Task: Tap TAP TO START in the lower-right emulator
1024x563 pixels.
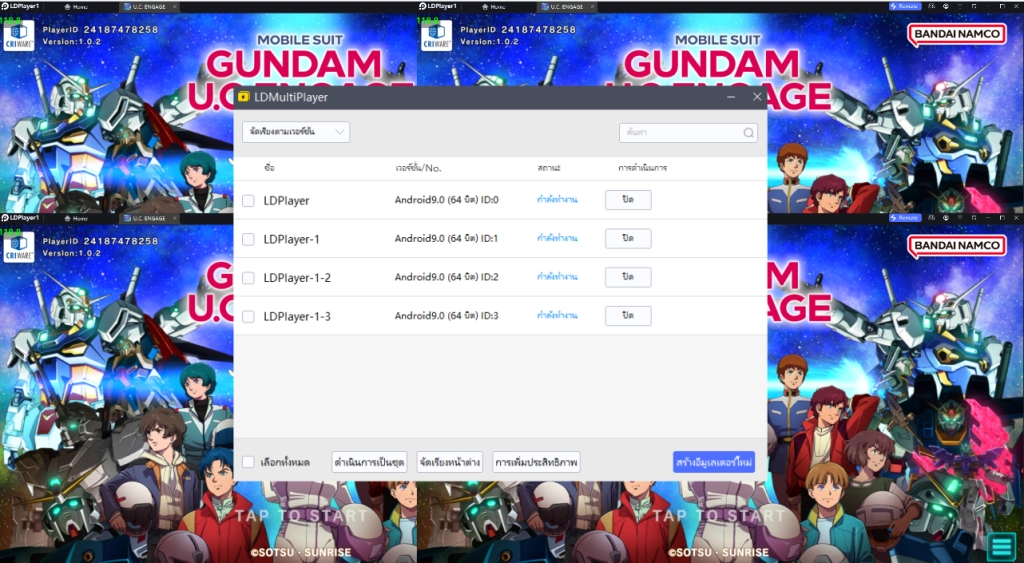Action: click(x=718, y=516)
